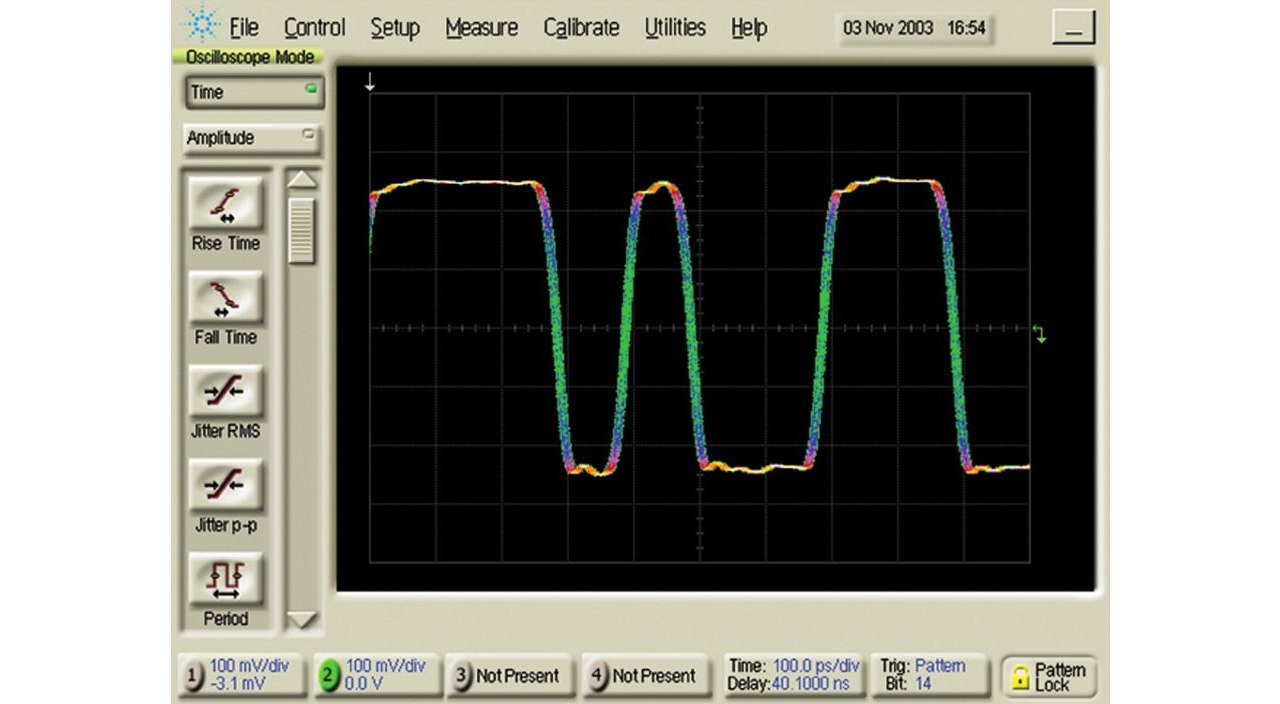Click the Agilent starburst logo icon
Viewport: 1280px width, 704px height.
pos(201,24)
